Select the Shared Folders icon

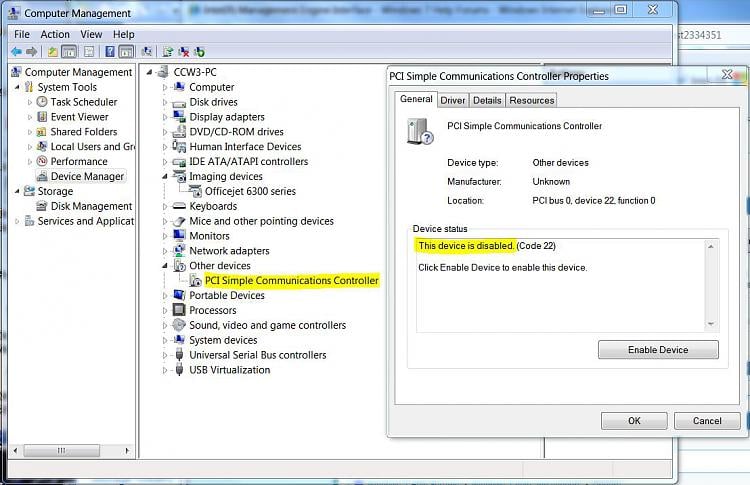point(42,132)
